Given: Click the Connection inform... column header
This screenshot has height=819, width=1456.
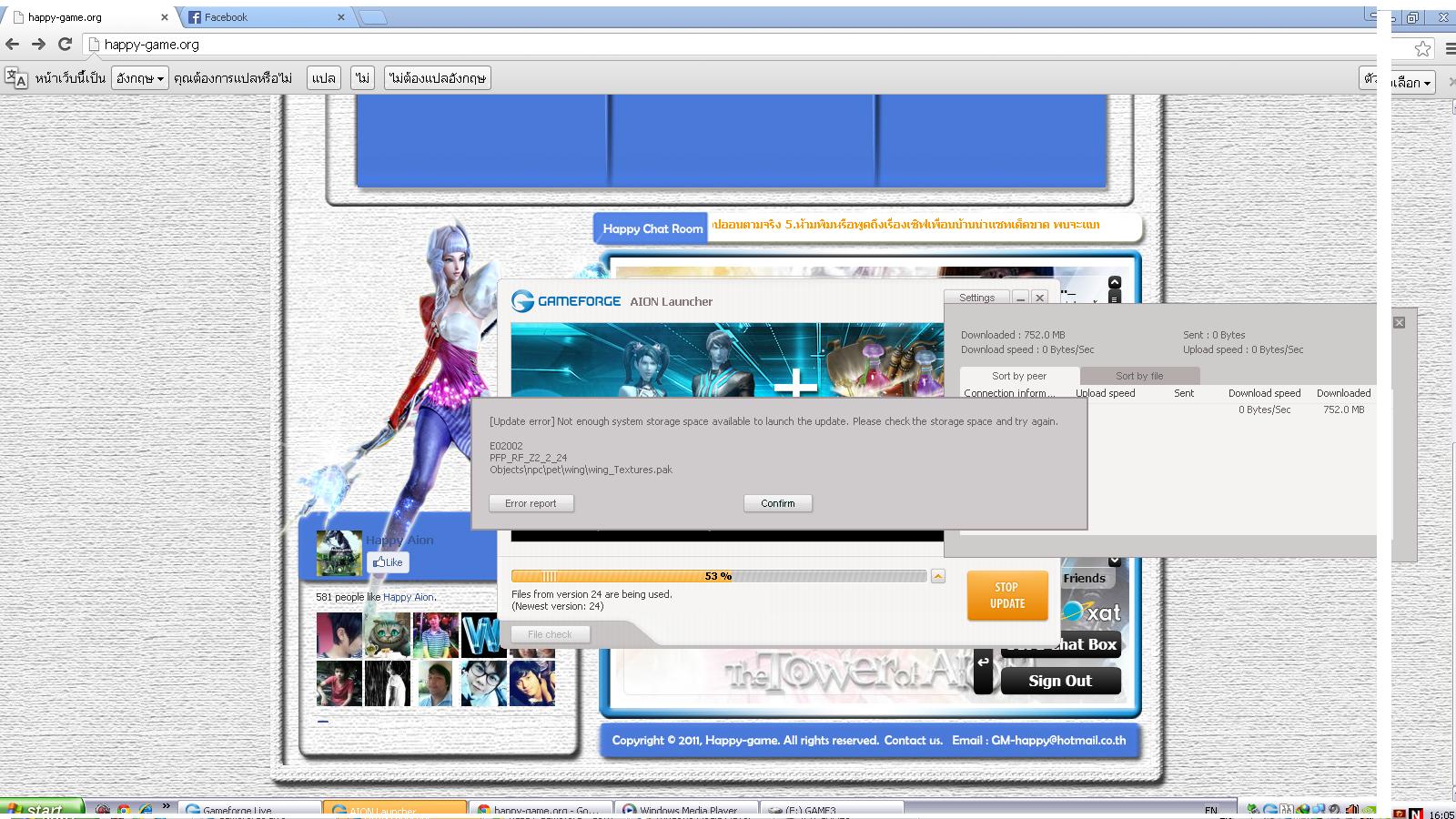Looking at the screenshot, I should (x=1009, y=393).
